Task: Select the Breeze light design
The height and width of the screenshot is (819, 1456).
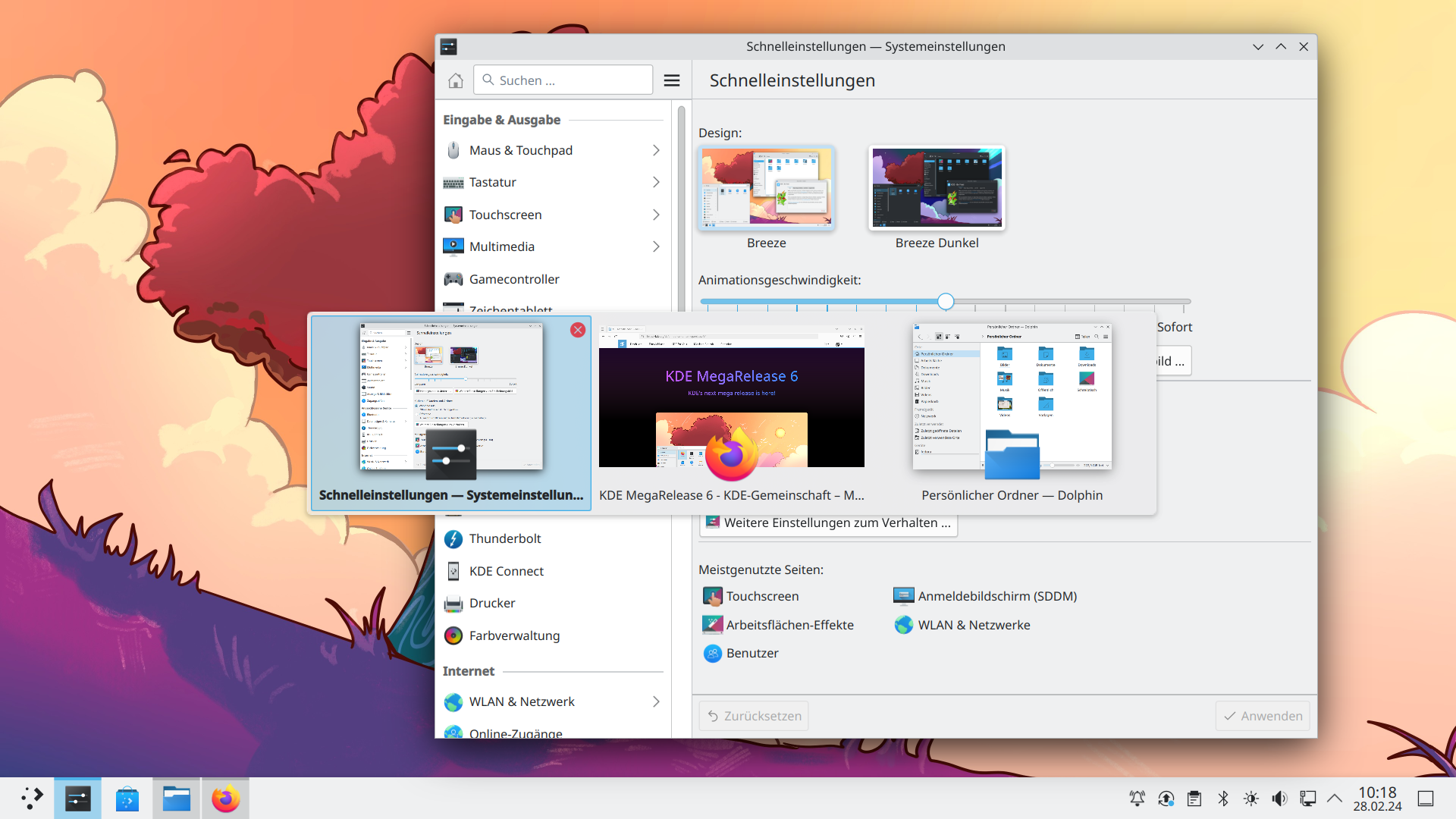Action: [766, 189]
